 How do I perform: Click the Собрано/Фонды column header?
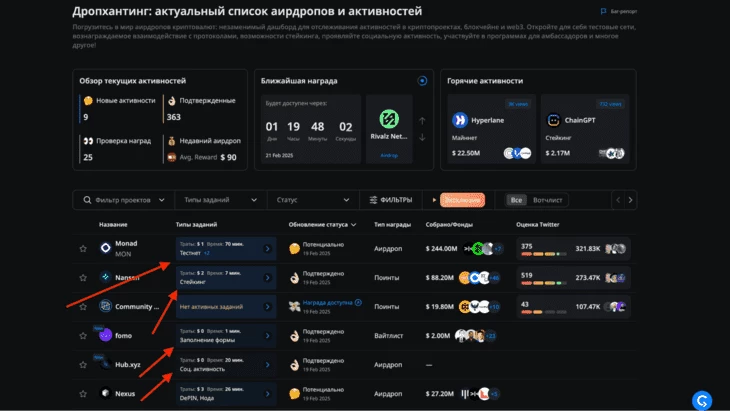coord(449,224)
